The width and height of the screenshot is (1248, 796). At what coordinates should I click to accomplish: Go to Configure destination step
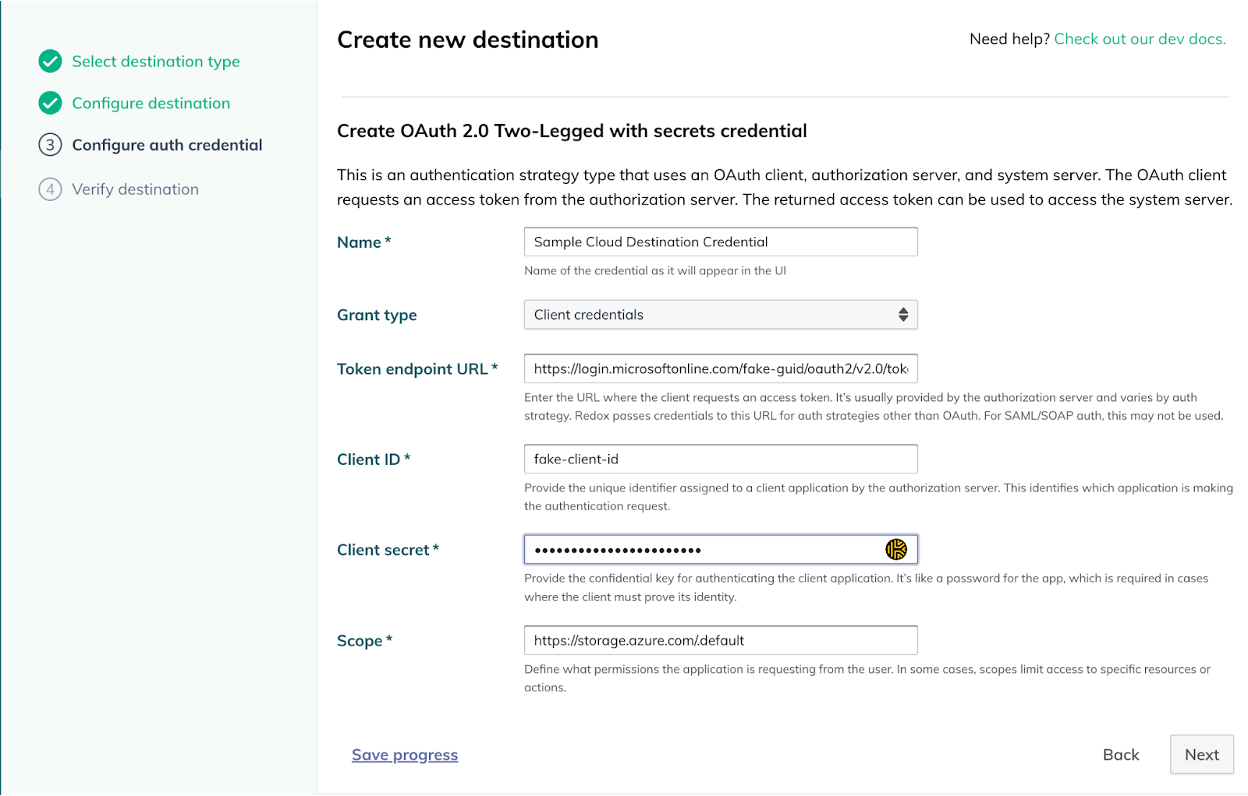point(151,103)
